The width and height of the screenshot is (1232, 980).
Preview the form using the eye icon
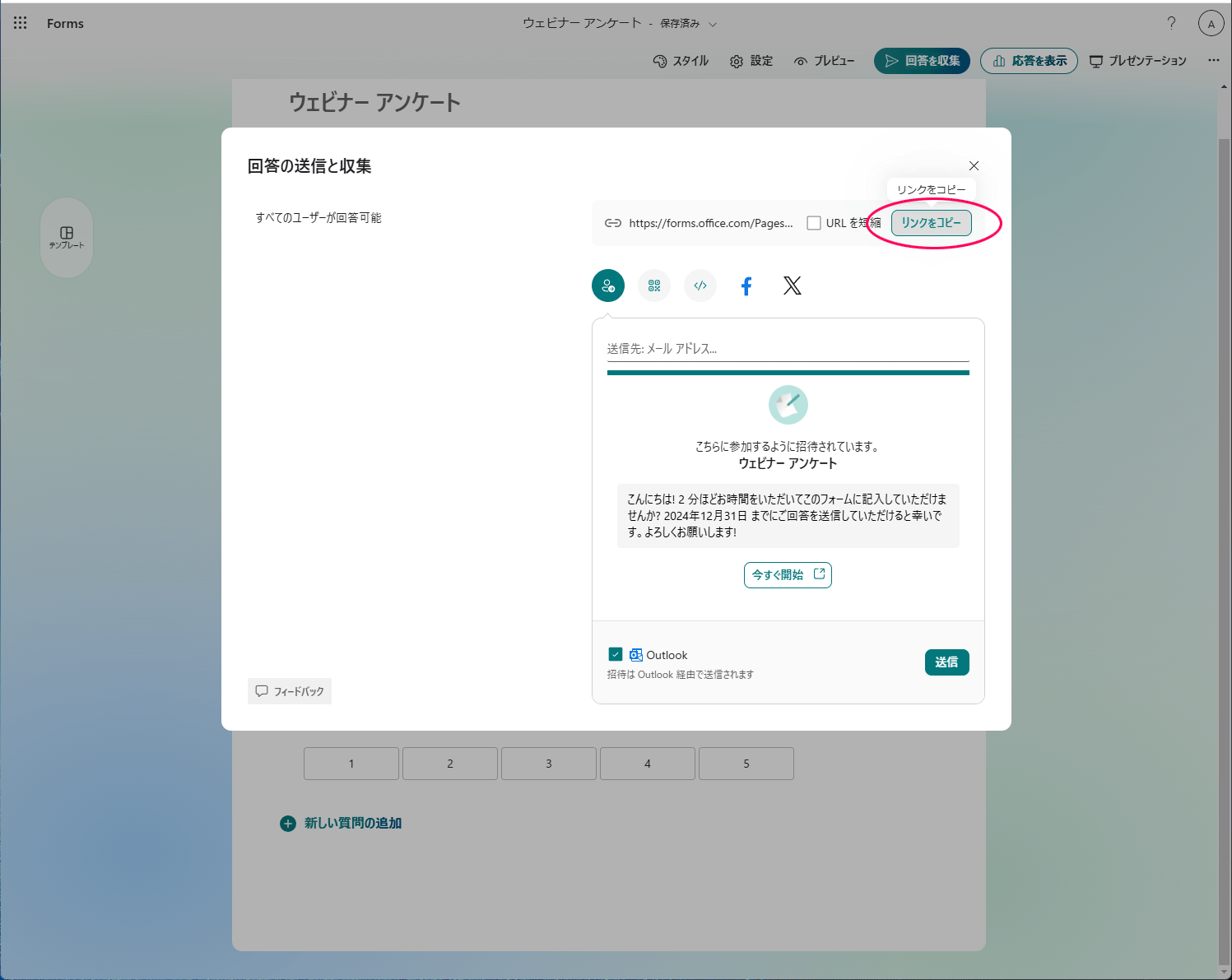pyautogui.click(x=824, y=60)
